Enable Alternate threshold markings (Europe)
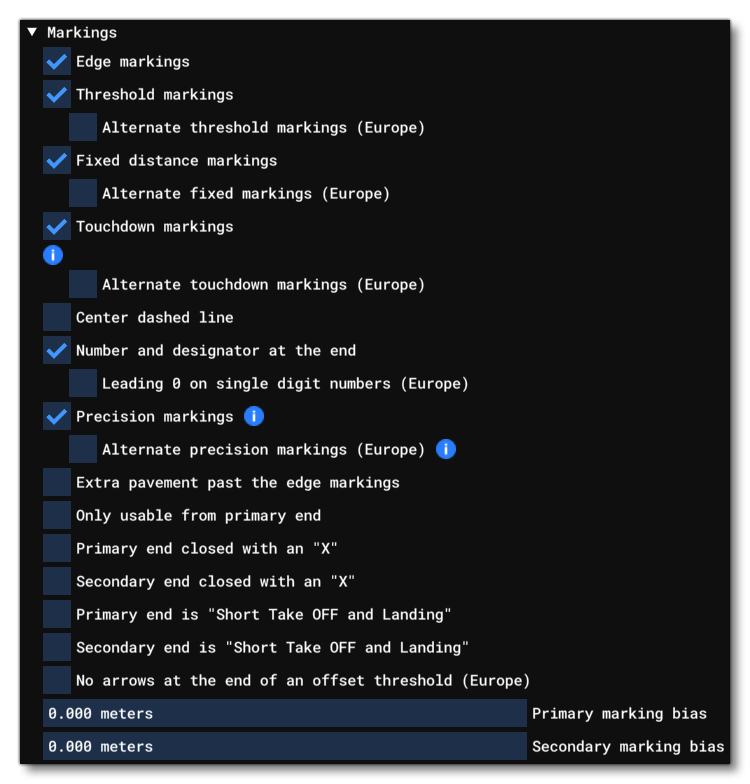Screen dimensions: 750x784 (x=83, y=128)
